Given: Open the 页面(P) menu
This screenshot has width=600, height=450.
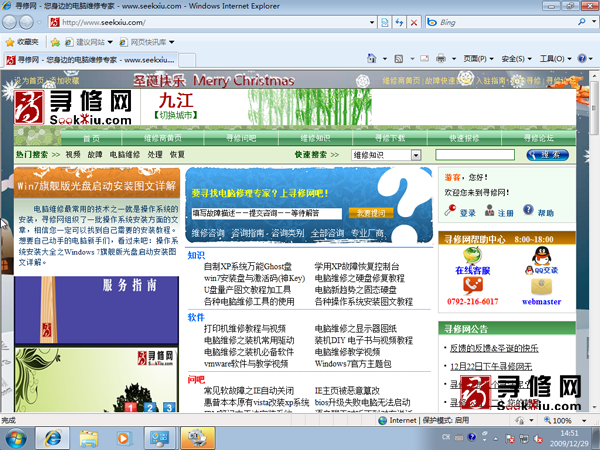Looking at the screenshot, I should click(x=478, y=59).
